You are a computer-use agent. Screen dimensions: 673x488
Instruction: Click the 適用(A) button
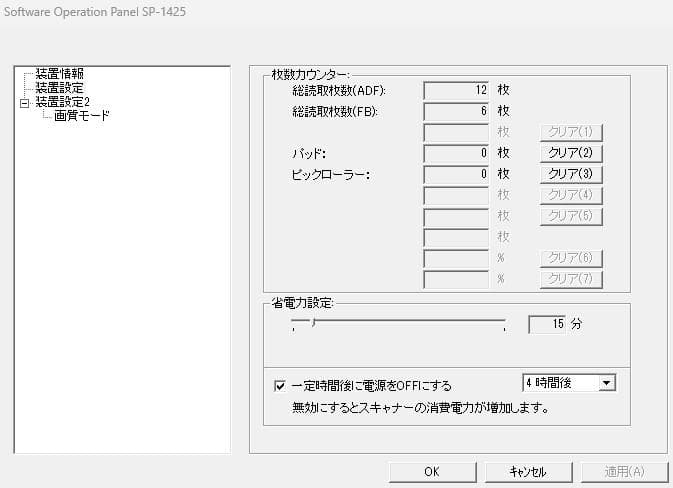coord(622,471)
